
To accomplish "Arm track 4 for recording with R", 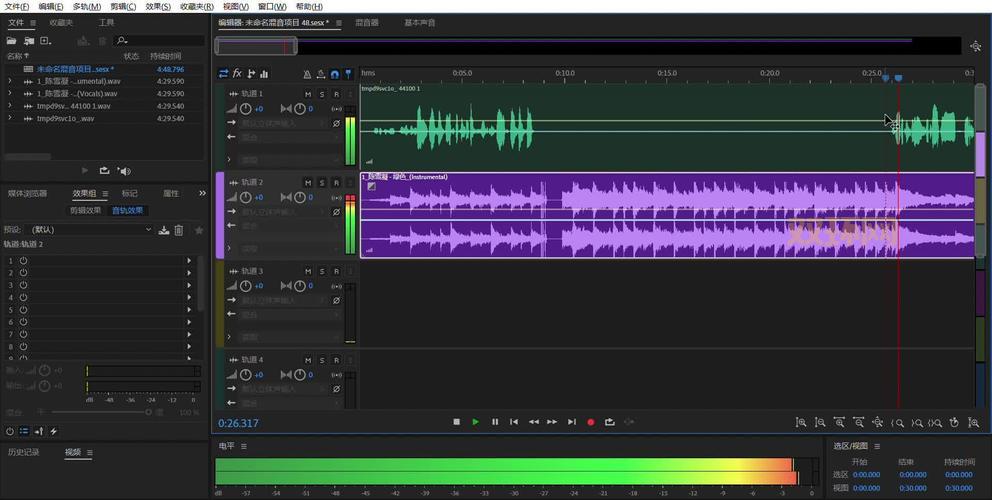I will 336,360.
